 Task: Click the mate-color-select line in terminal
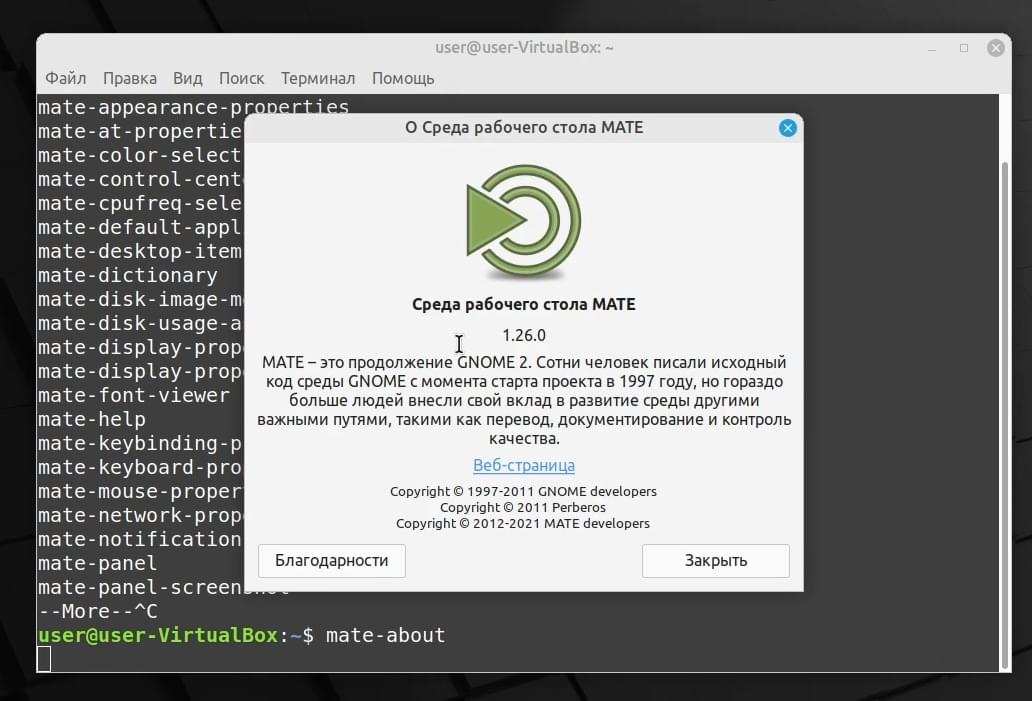click(x=140, y=155)
